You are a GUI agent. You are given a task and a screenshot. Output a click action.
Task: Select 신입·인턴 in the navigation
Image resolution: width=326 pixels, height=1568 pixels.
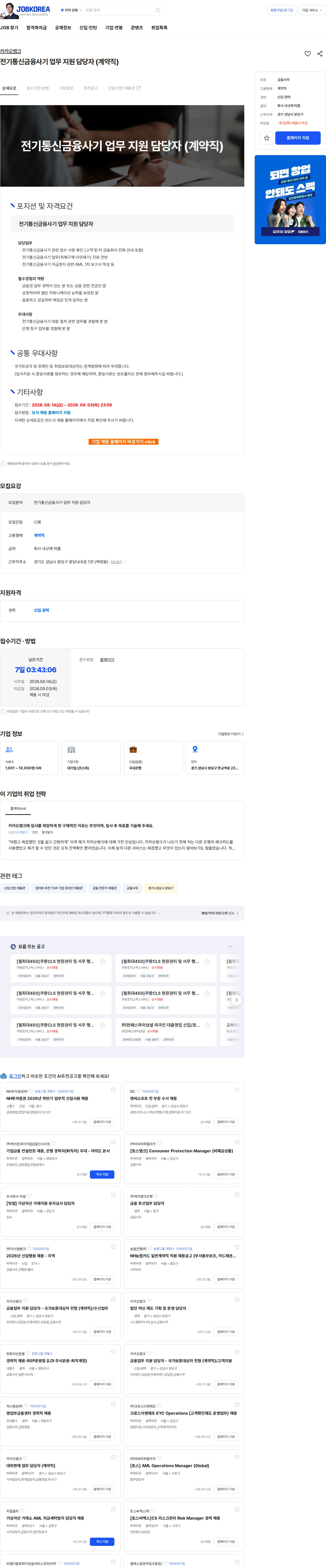tap(88, 28)
